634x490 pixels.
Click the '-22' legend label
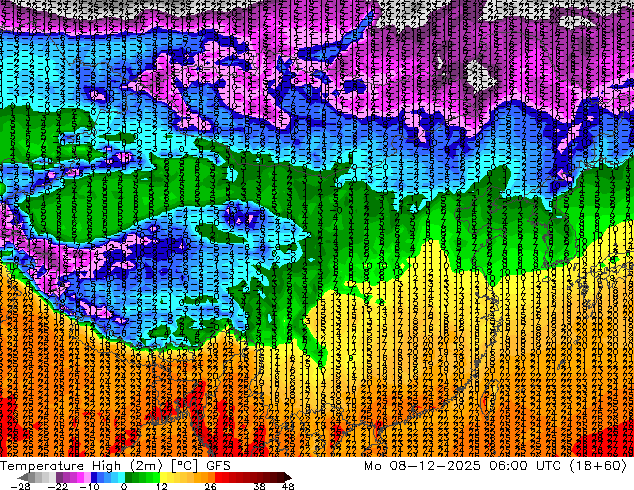pos(58,486)
